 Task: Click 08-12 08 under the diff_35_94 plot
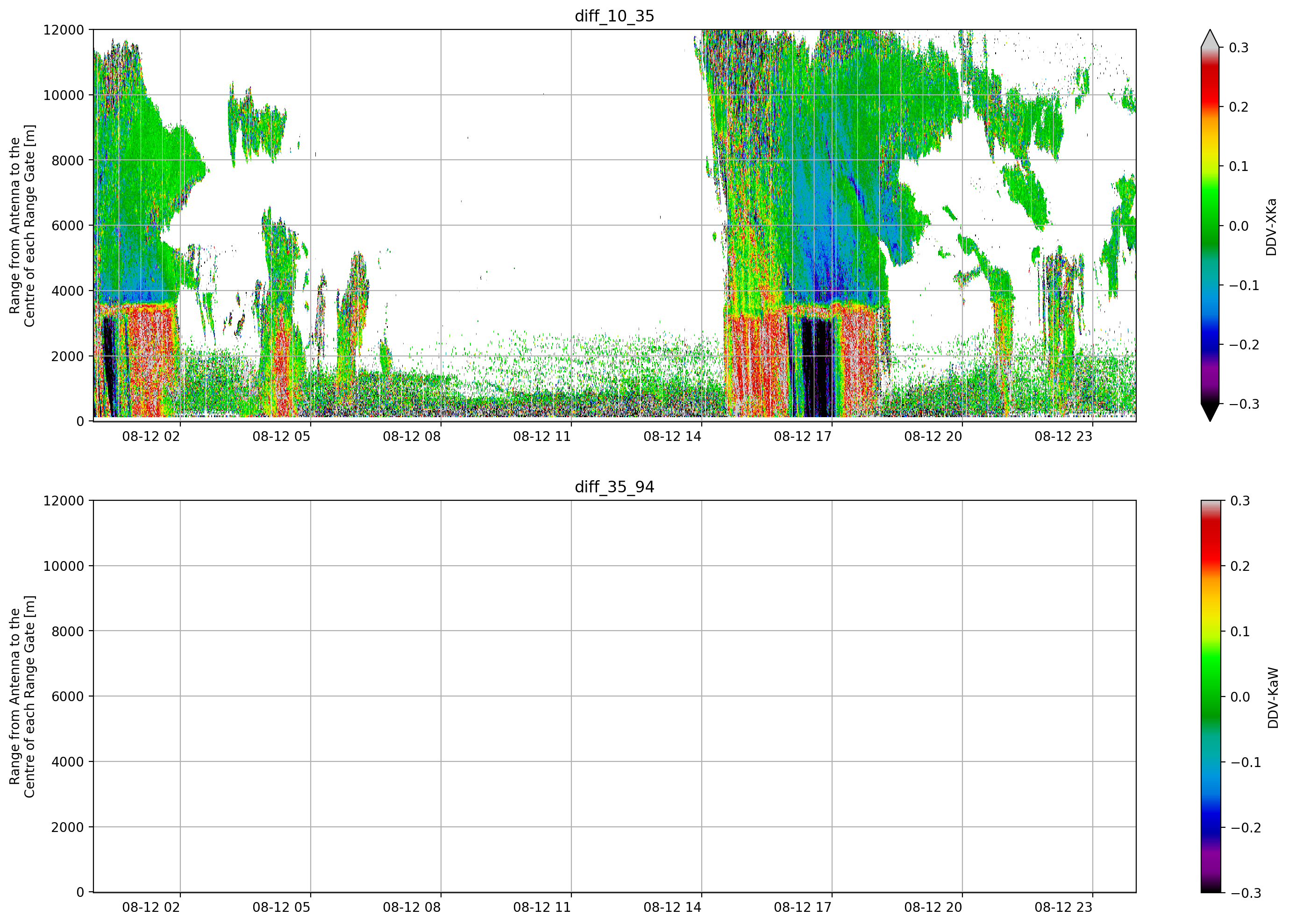[412, 908]
